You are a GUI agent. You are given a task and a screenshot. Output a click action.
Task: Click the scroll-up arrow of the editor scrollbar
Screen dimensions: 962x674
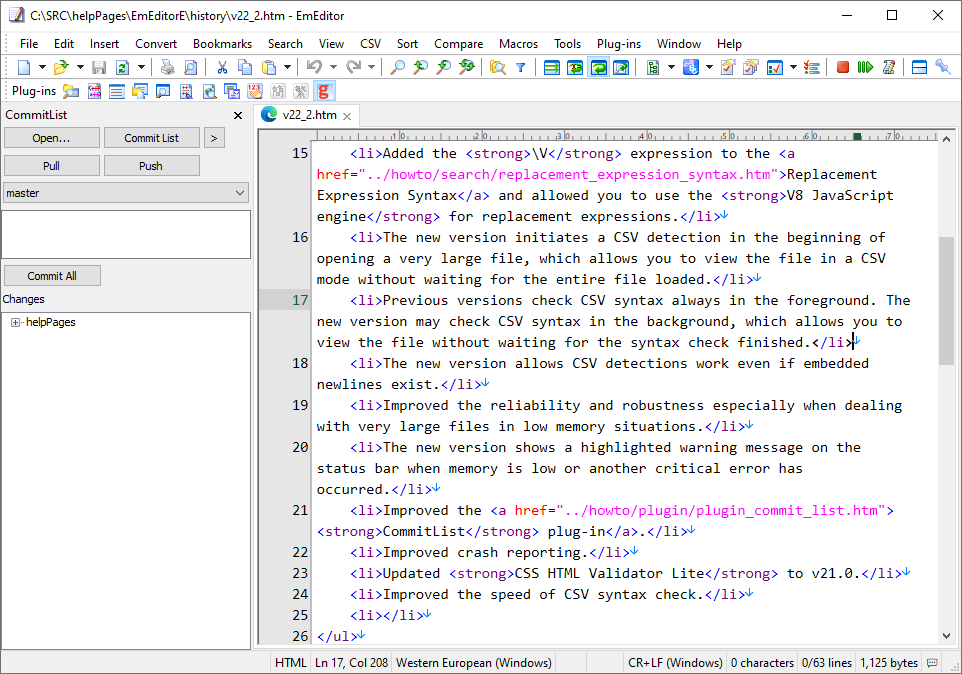point(946,139)
